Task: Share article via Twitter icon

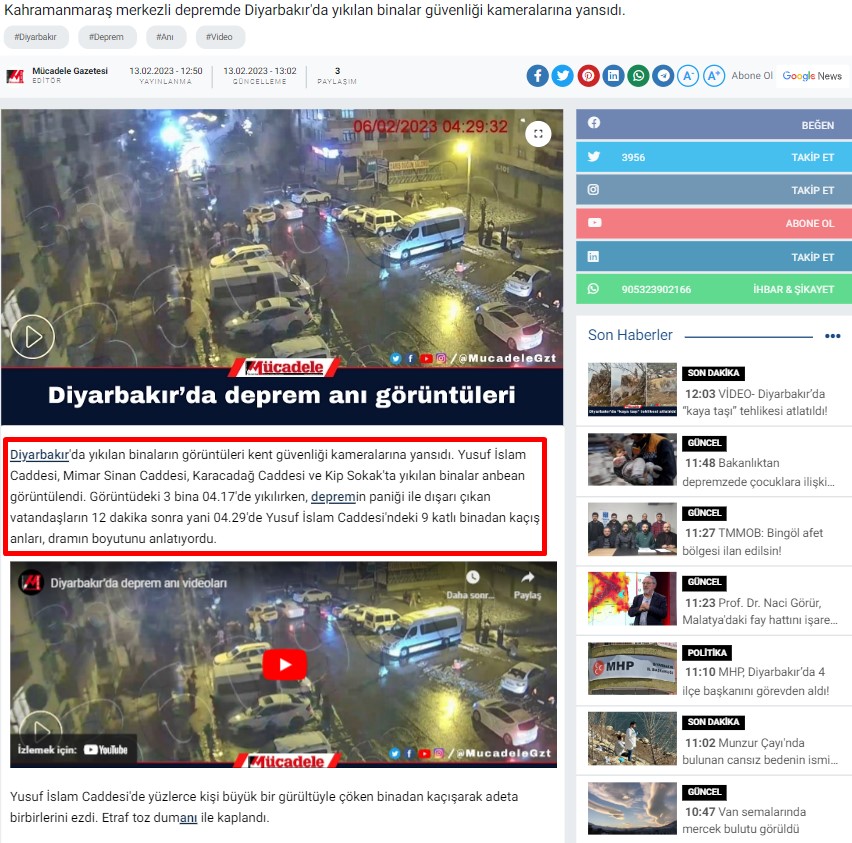Action: coord(563,76)
